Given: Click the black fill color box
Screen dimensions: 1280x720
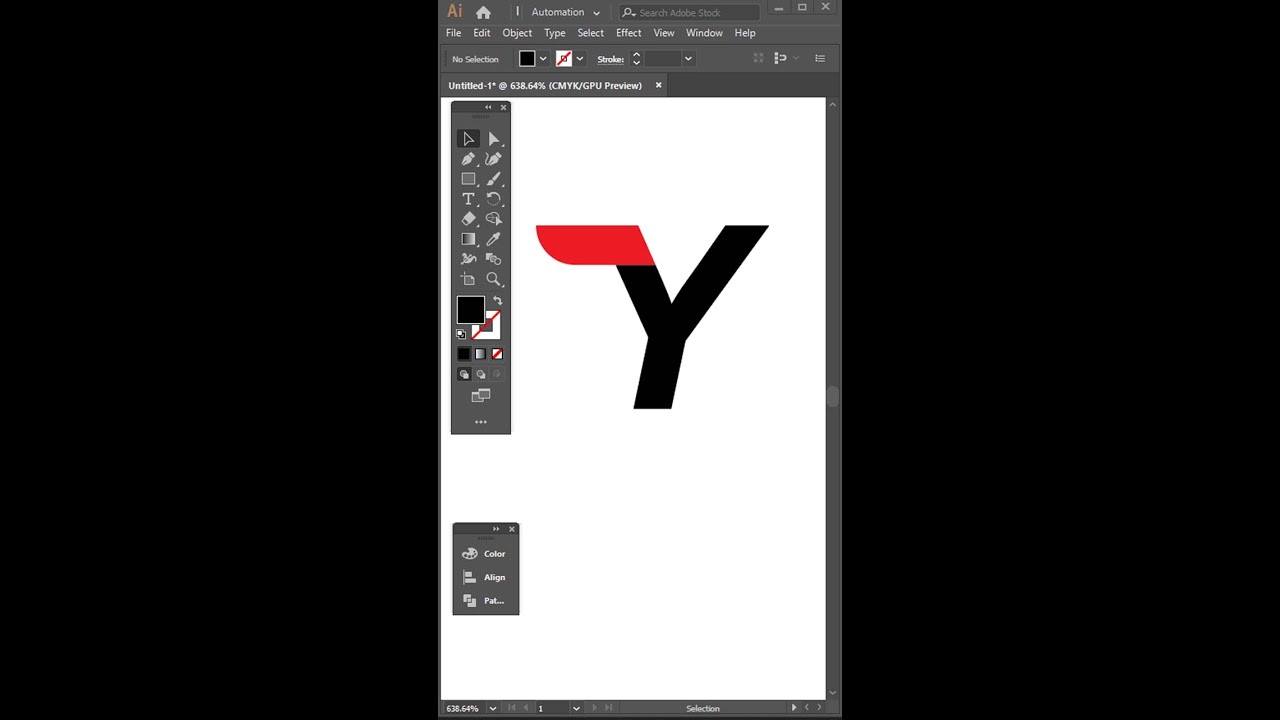Looking at the screenshot, I should 470,310.
